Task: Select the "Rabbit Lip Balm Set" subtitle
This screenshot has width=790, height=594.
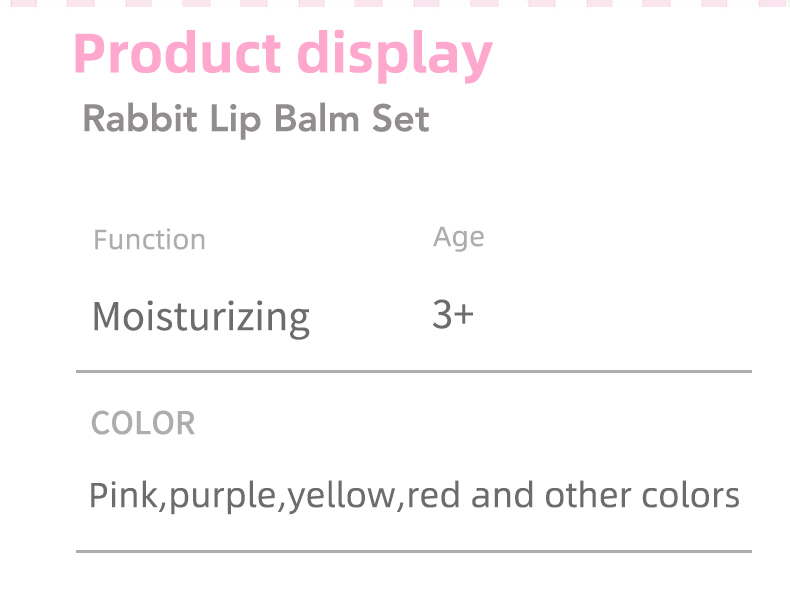Action: point(255,119)
